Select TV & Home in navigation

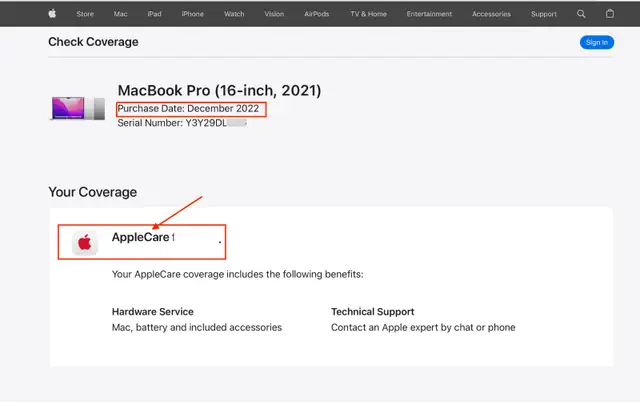[368, 14]
